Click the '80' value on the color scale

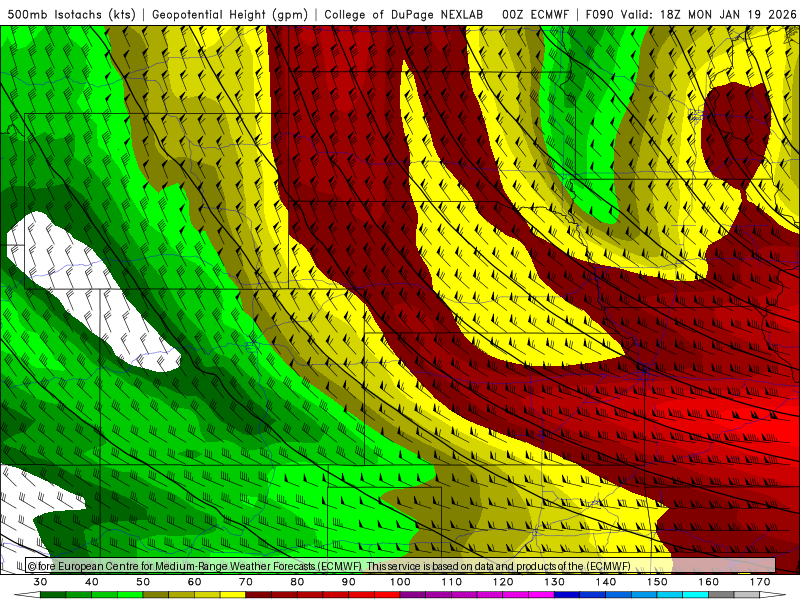pyautogui.click(x=297, y=582)
